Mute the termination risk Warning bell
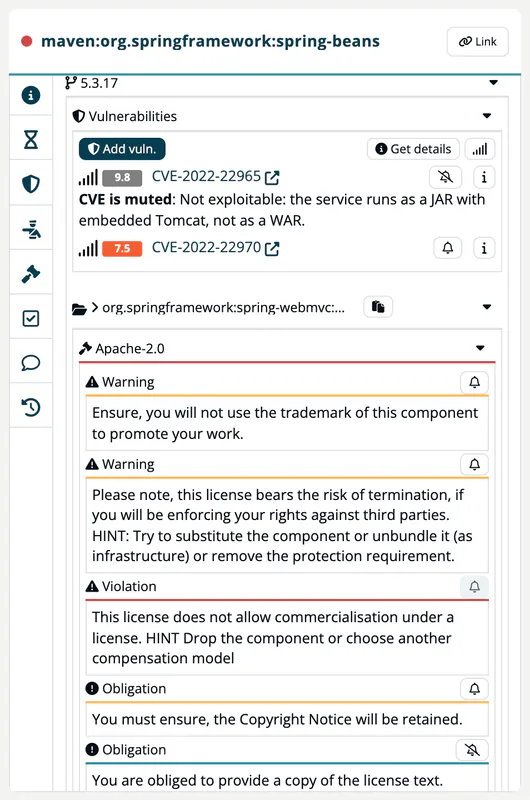This screenshot has width=530, height=800. [474, 464]
